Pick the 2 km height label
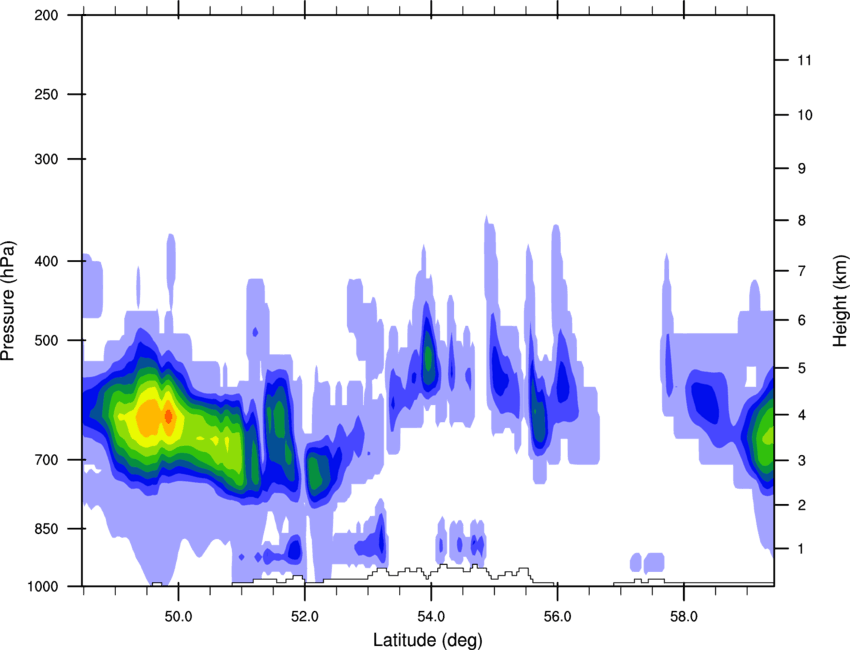This screenshot has height=650, width=850. (x=801, y=505)
